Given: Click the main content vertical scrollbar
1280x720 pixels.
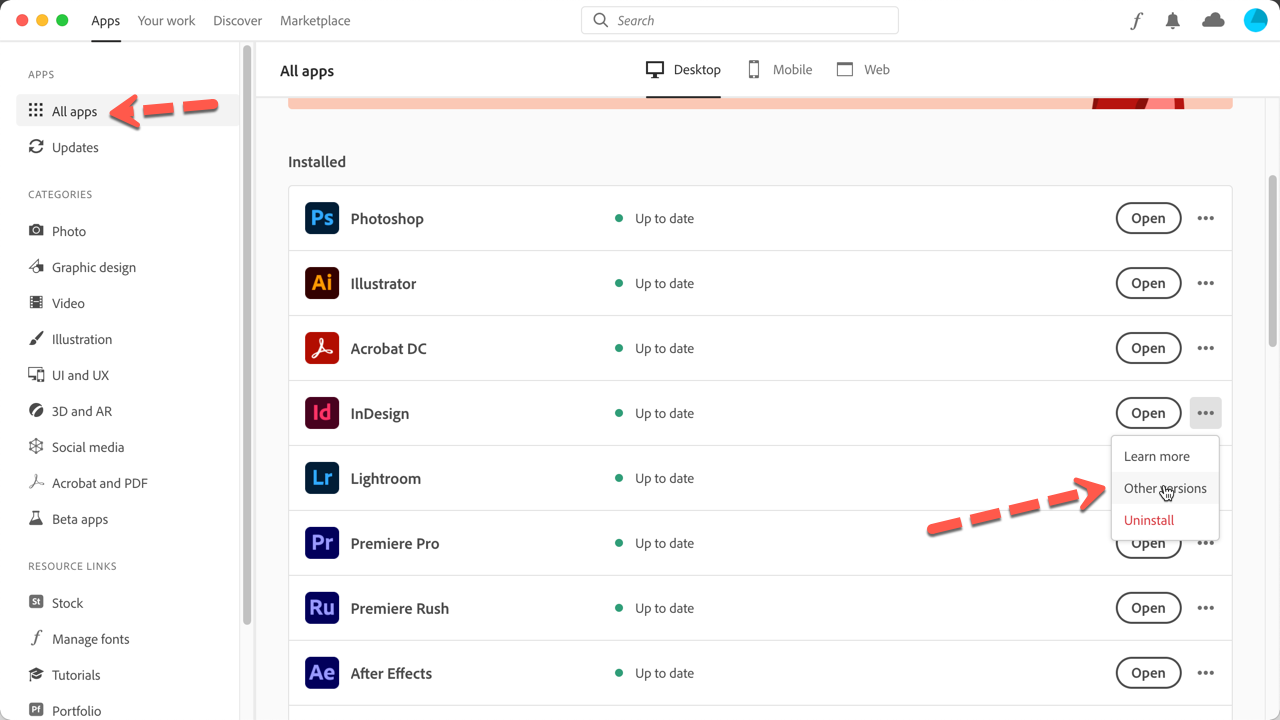Looking at the screenshot, I should pos(1272,261).
